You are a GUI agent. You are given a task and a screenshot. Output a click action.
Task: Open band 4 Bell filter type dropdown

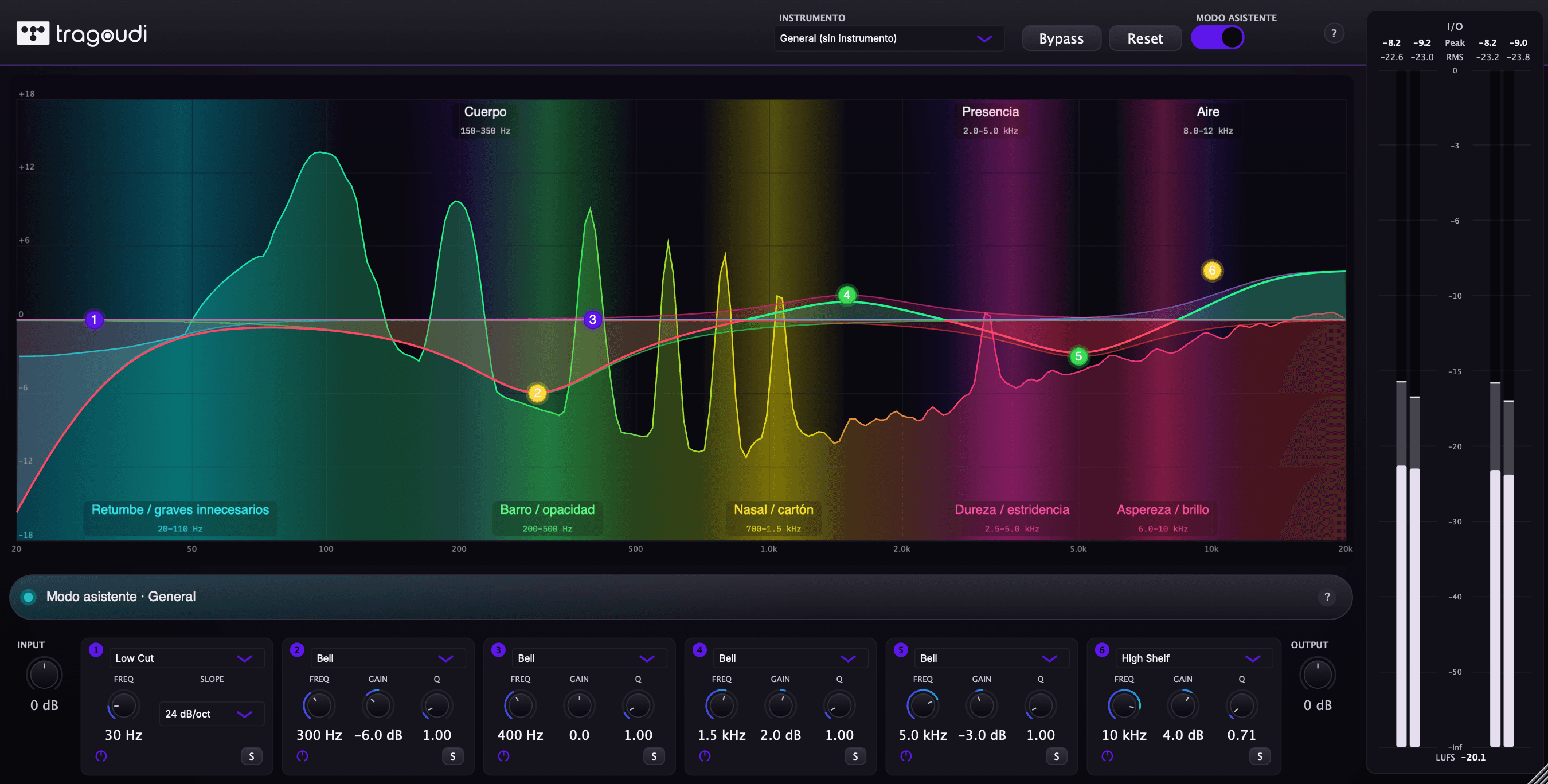[791, 658]
